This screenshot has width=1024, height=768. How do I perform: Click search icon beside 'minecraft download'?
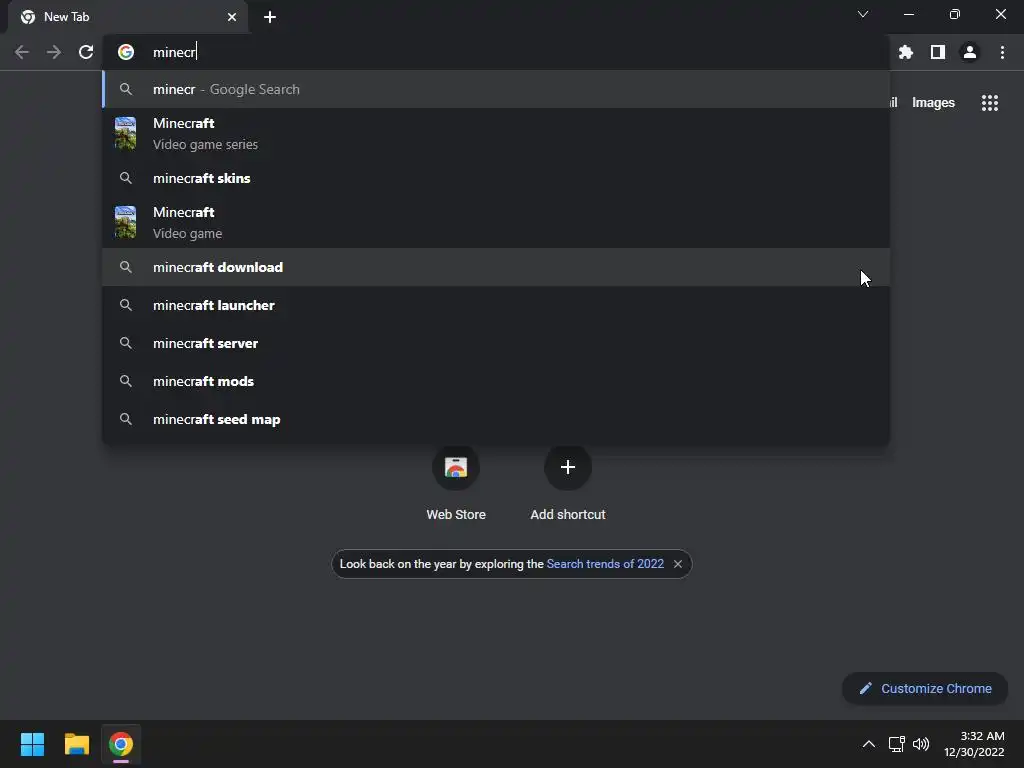click(x=126, y=267)
